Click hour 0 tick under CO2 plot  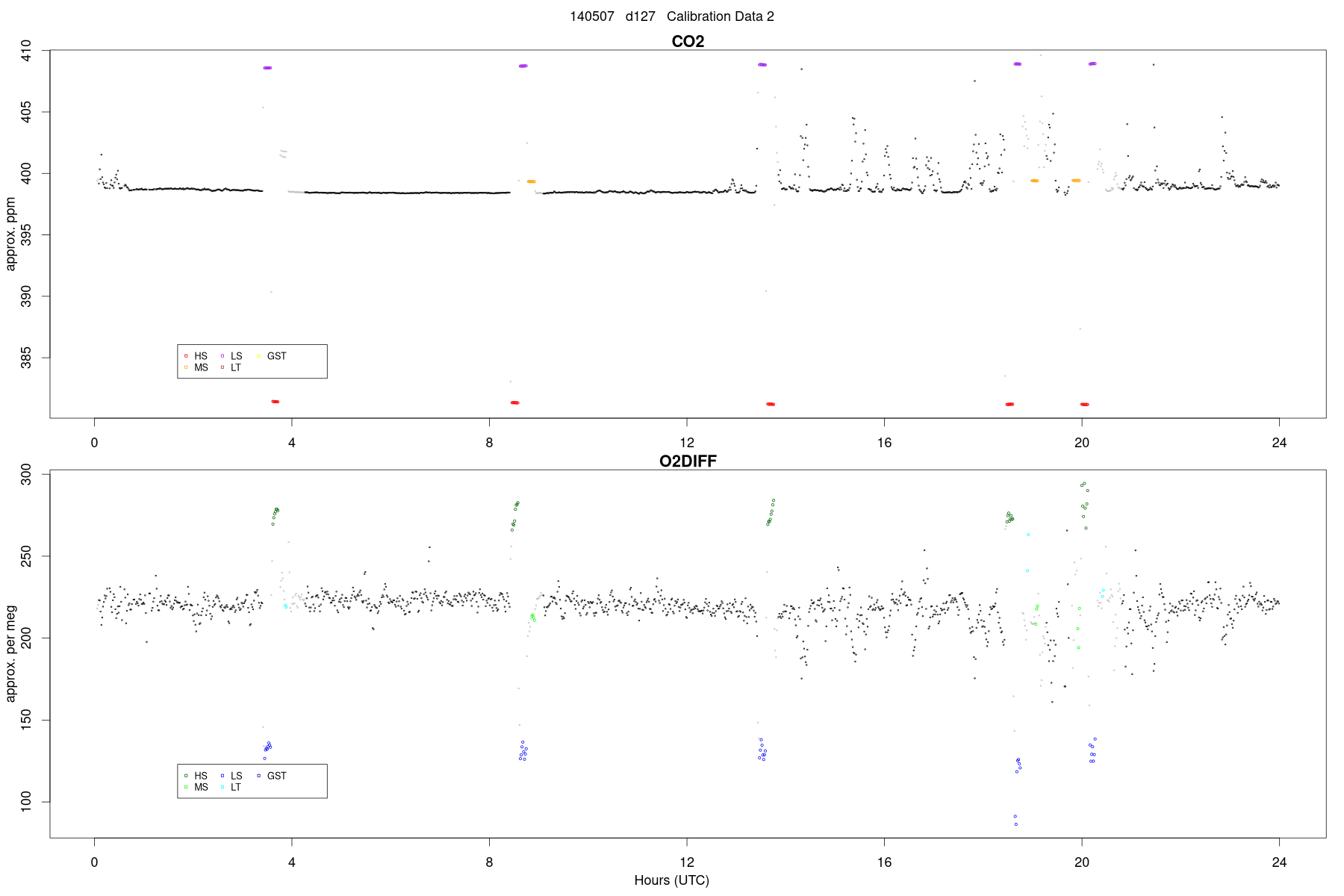click(x=95, y=443)
